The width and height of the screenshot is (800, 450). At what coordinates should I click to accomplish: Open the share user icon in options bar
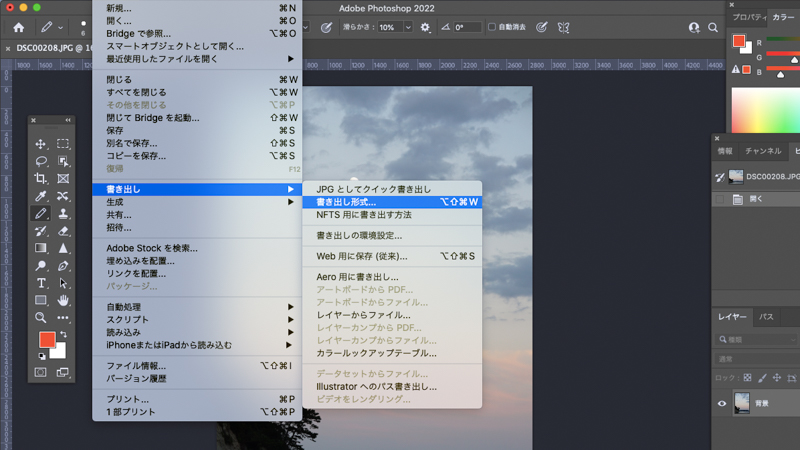coord(694,28)
